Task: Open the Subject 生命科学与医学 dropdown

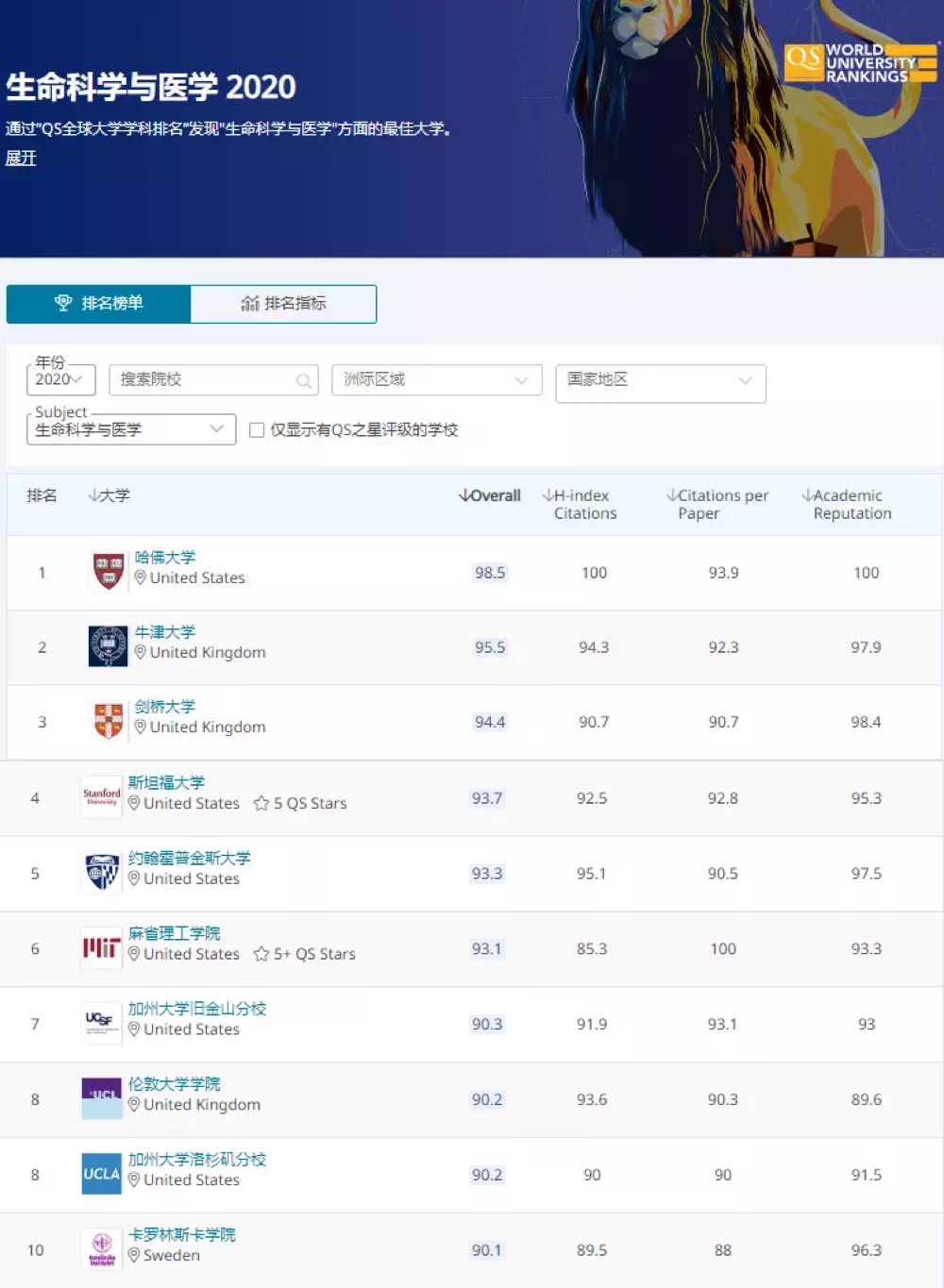Action: tap(130, 429)
